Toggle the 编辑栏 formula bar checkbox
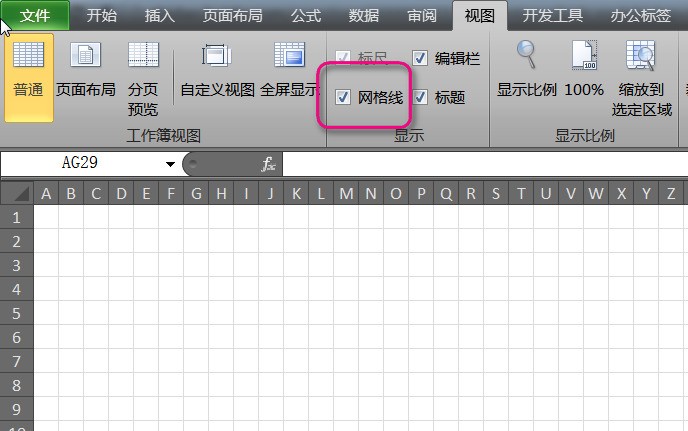The height and width of the screenshot is (431, 688). (420, 58)
